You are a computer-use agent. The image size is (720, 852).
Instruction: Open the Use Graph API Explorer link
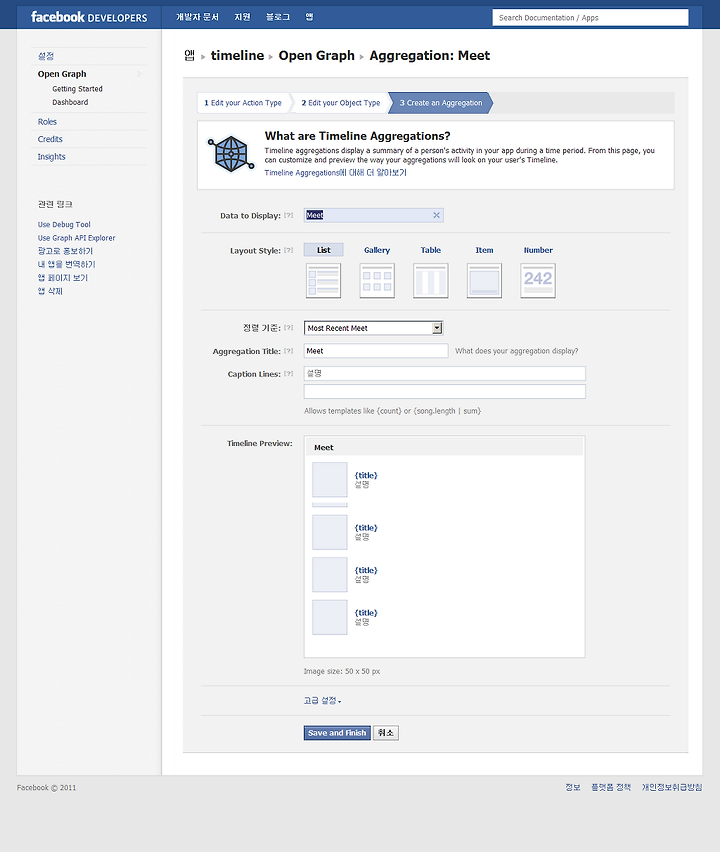point(77,238)
